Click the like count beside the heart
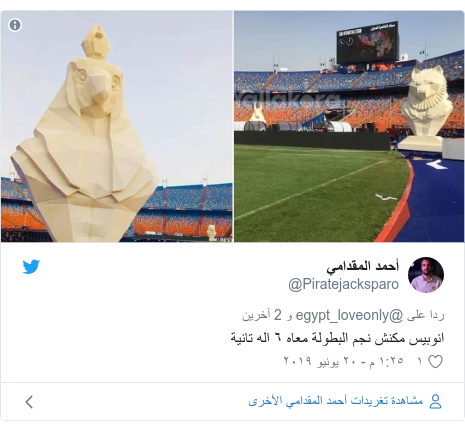The height and width of the screenshot is (431, 465). click(421, 361)
